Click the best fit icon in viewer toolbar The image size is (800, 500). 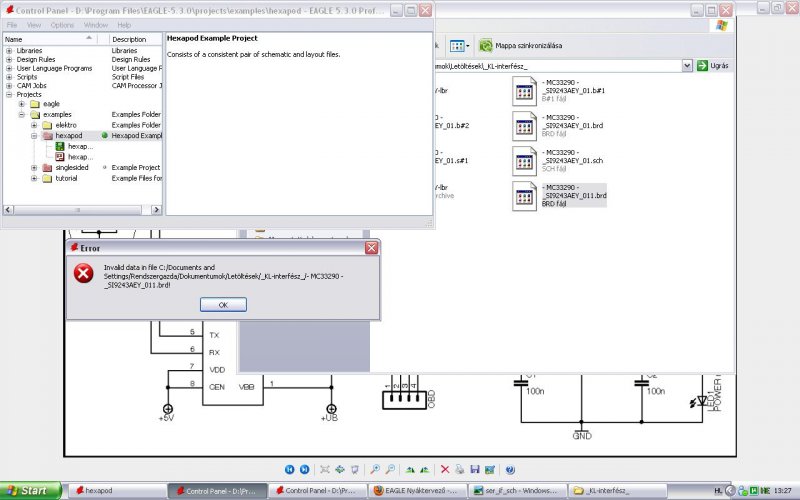pyautogui.click(x=325, y=469)
